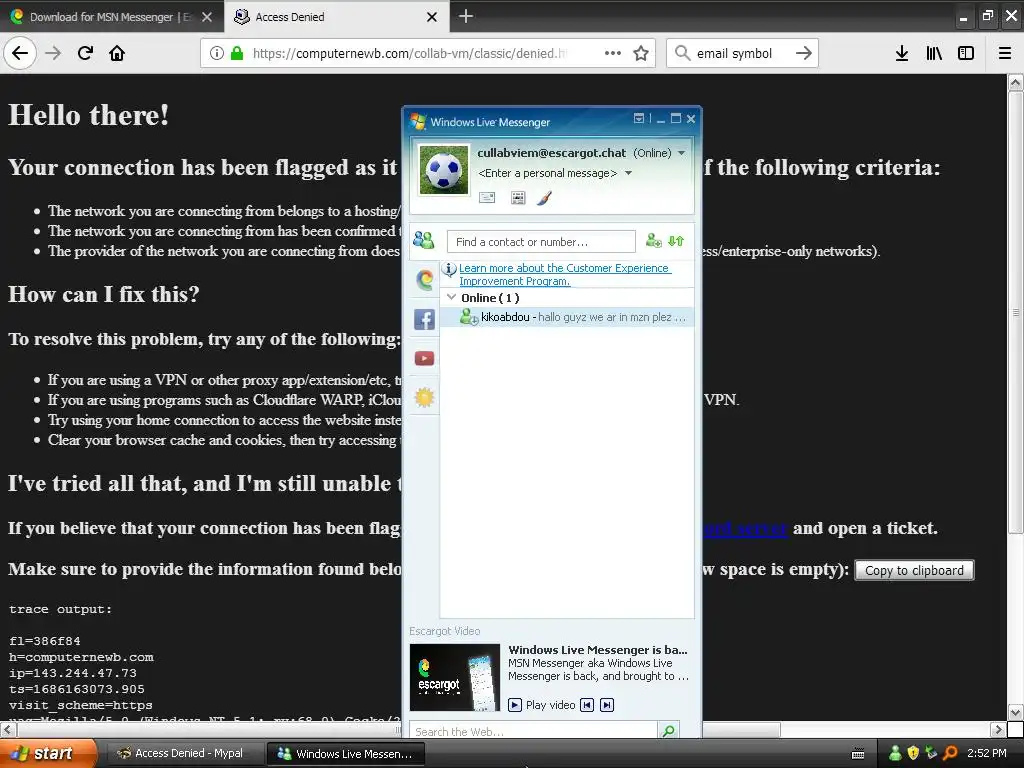The height and width of the screenshot is (768, 1024).
Task: Click the cullabviem@escargot.chat account name
Action: (551, 153)
